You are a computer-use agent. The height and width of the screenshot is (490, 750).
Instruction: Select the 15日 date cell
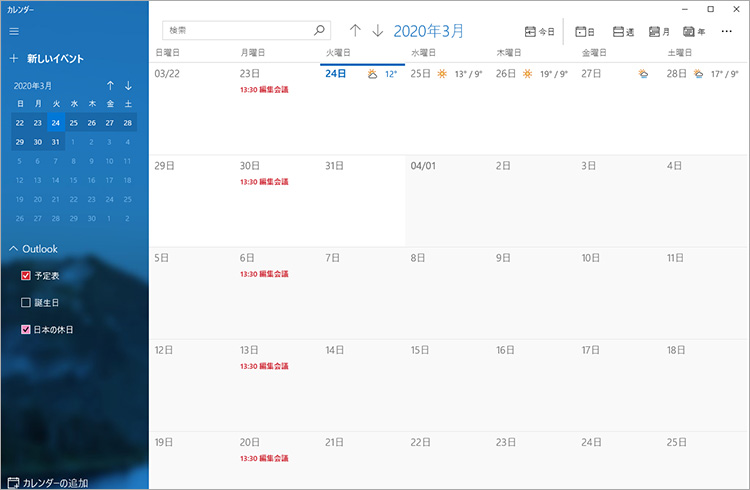tap(448, 386)
